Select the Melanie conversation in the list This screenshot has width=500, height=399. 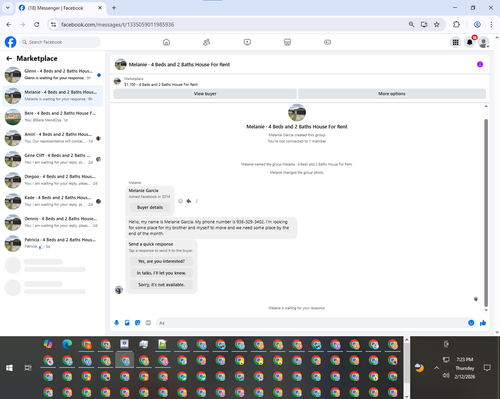[x=53, y=96]
